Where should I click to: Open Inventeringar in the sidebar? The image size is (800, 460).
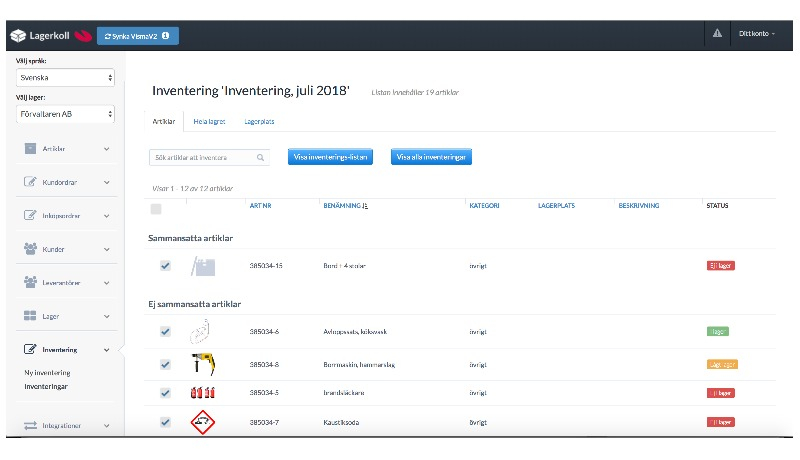pos(46,387)
